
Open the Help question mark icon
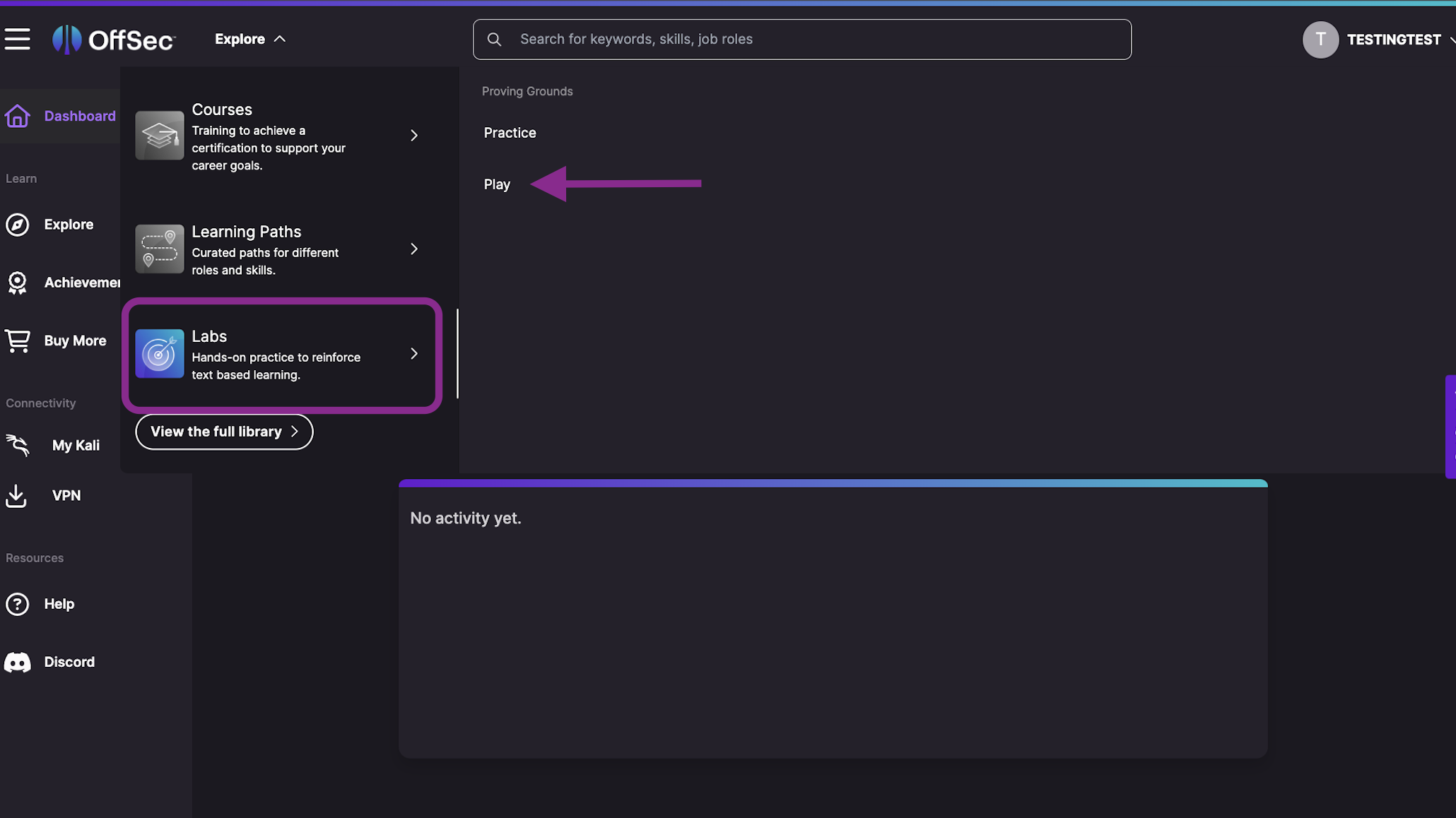click(x=18, y=604)
